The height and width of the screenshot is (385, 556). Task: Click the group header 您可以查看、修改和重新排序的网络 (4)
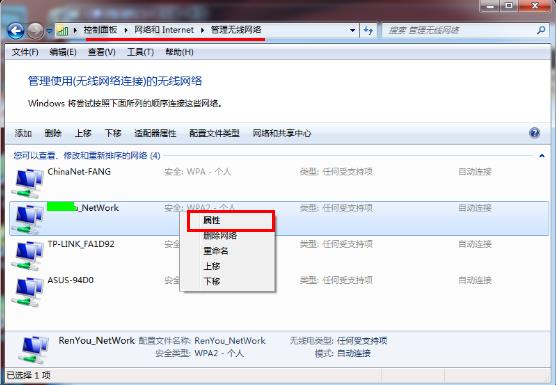point(87,156)
